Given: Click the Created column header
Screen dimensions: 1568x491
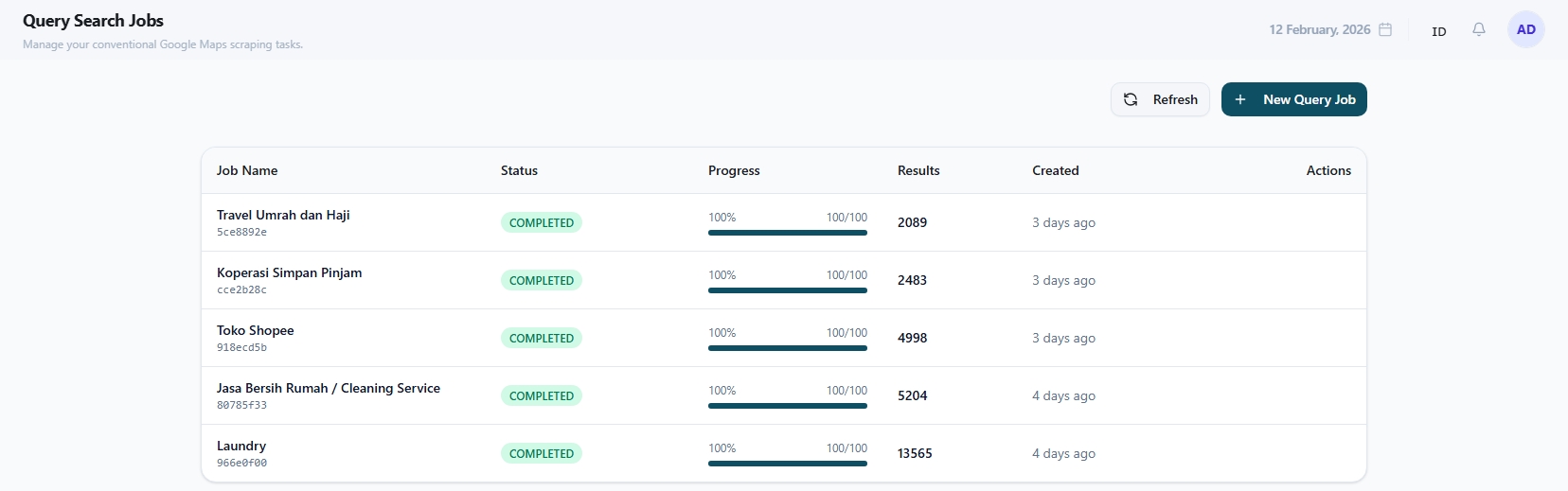Looking at the screenshot, I should pos(1056,170).
